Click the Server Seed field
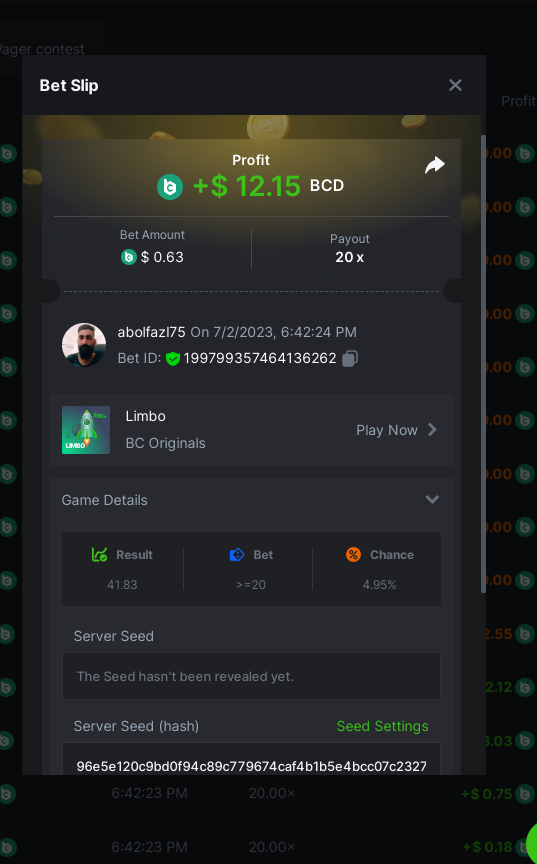 coord(251,676)
